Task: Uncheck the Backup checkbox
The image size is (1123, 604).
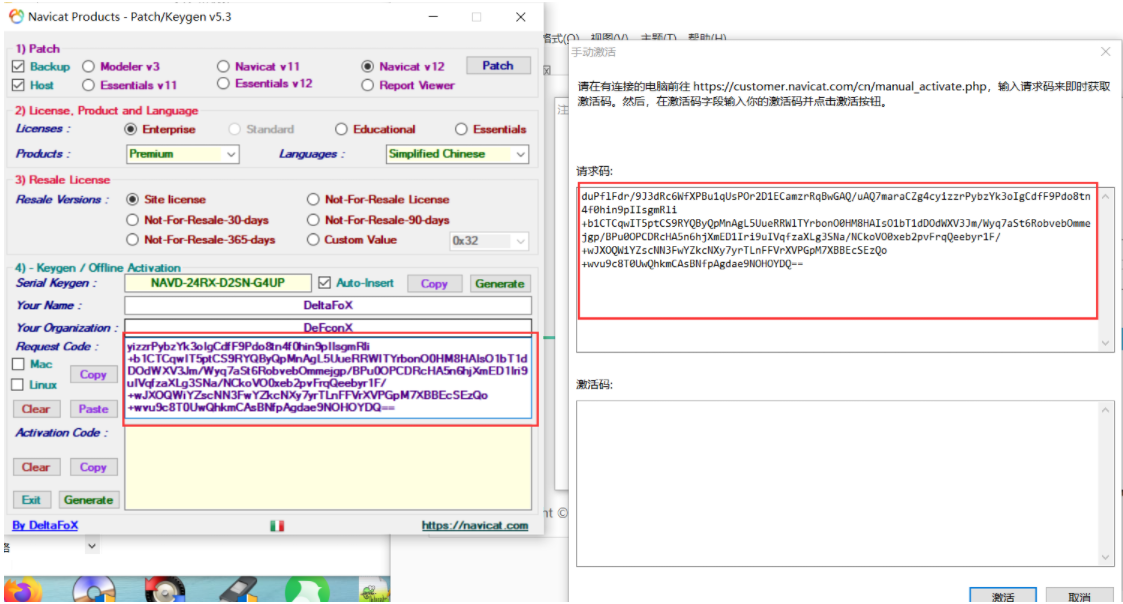Action: pyautogui.click(x=19, y=67)
